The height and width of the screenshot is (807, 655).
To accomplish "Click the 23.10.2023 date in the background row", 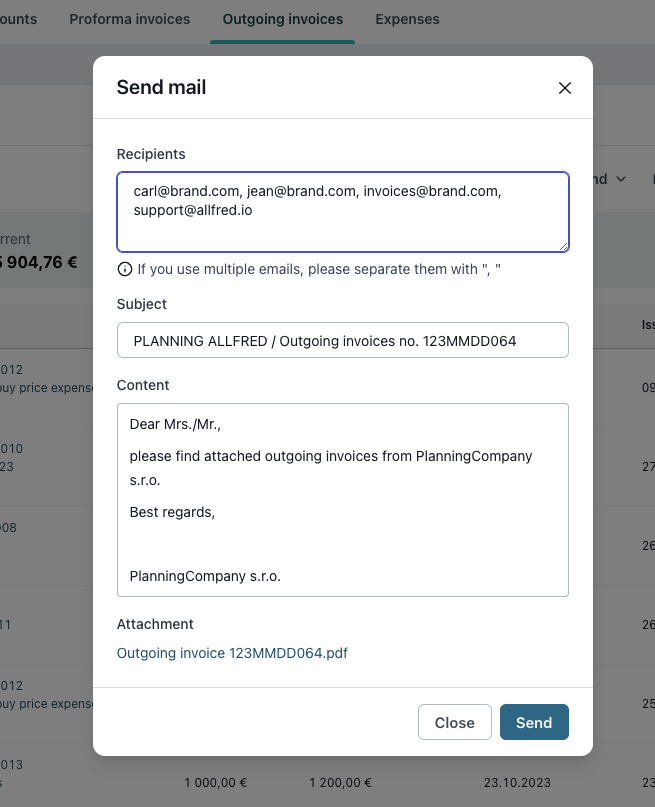I will pos(517,783).
